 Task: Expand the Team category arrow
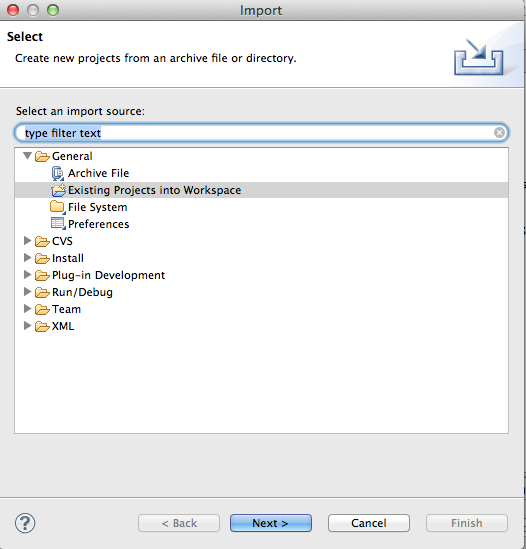pyautogui.click(x=27, y=309)
